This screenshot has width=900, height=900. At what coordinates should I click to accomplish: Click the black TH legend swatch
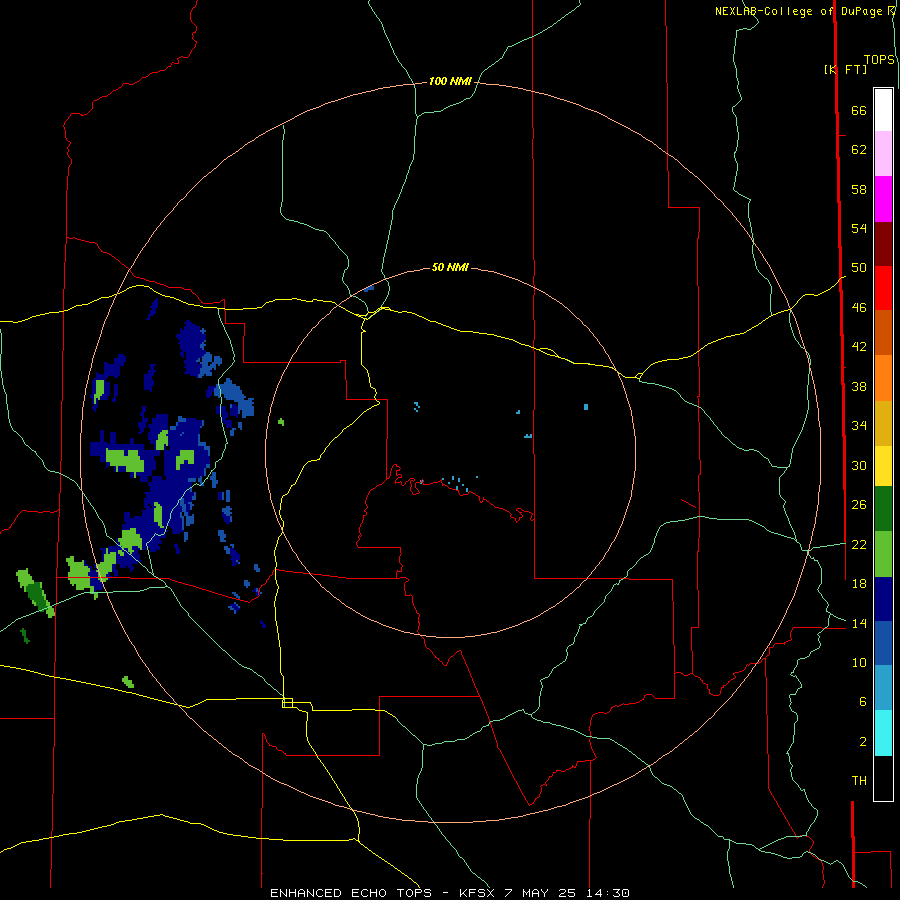point(883,778)
